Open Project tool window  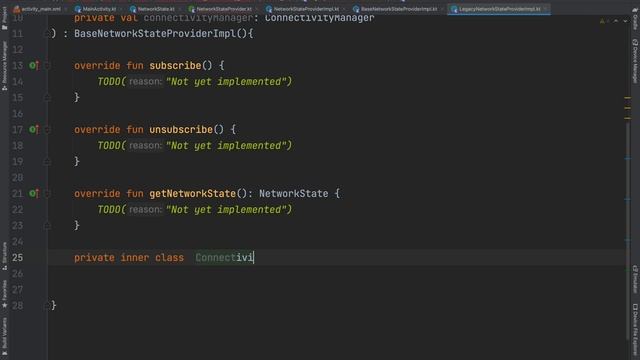(4, 18)
